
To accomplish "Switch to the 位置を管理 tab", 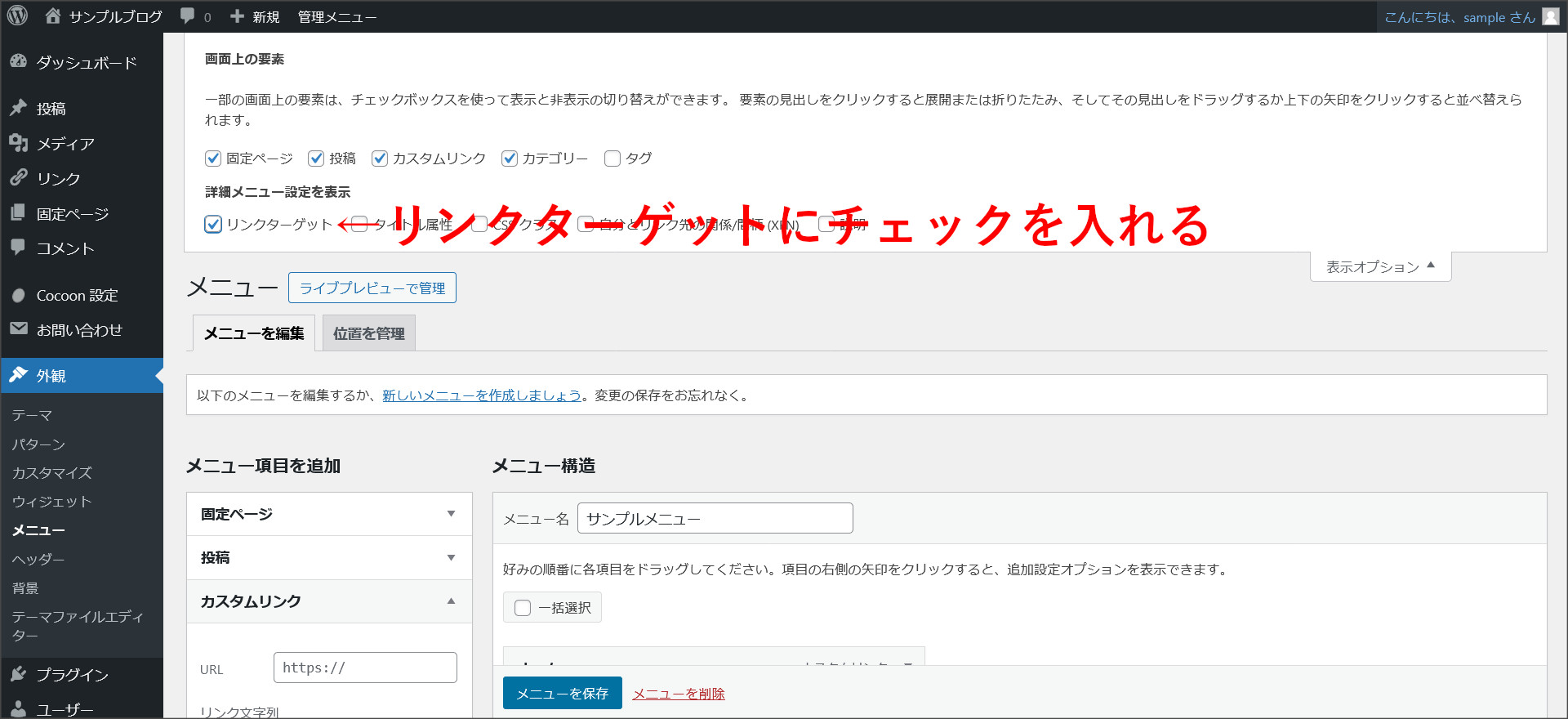I will 368,333.
